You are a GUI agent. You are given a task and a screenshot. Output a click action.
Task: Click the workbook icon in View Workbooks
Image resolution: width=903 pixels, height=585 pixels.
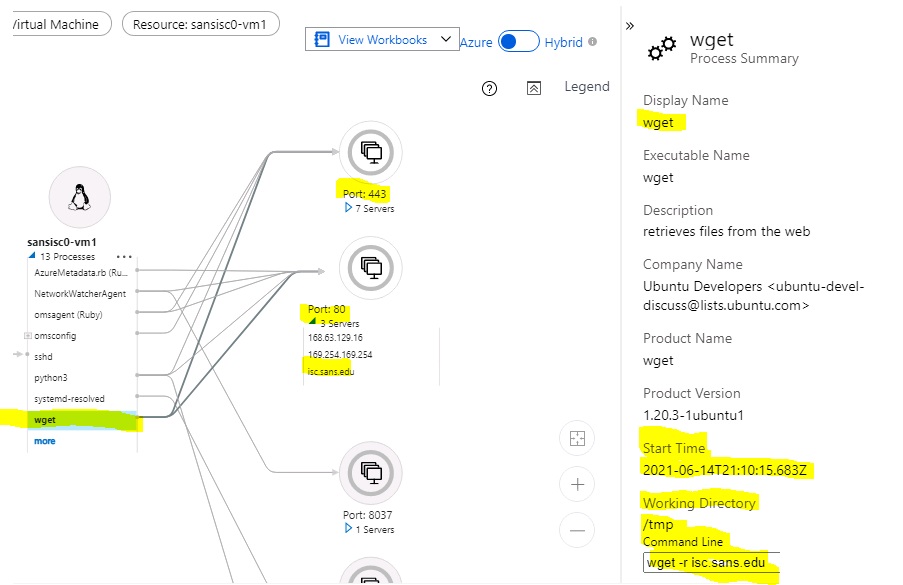click(321, 39)
